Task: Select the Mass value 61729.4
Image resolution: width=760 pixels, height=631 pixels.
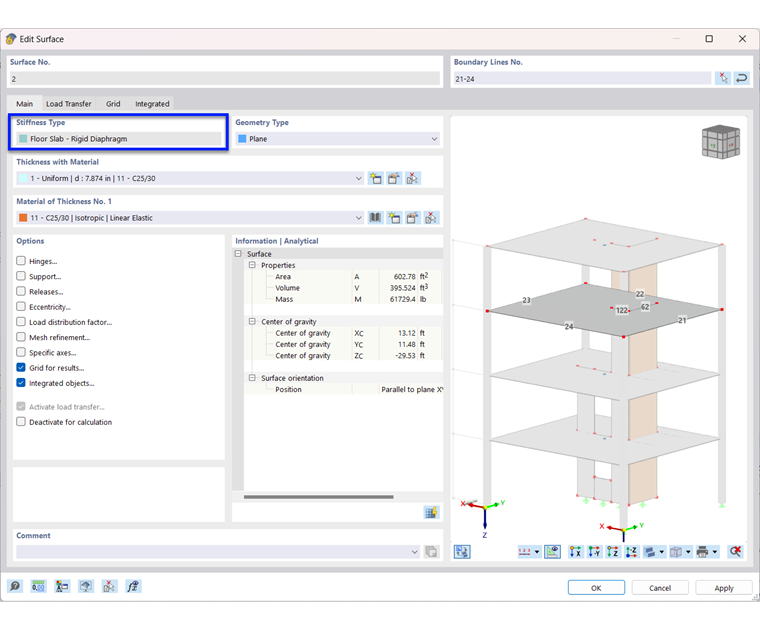Action: [402, 300]
